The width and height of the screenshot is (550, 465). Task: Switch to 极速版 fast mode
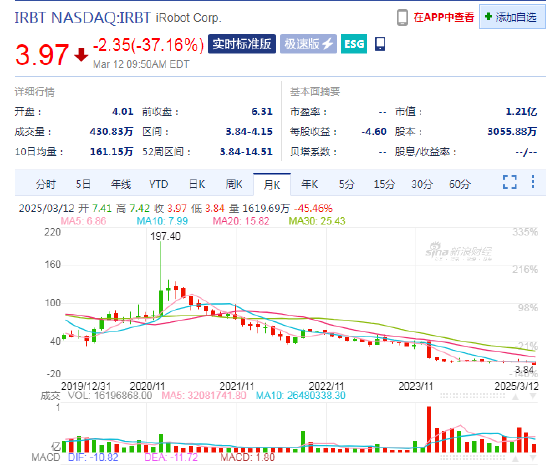tap(308, 44)
